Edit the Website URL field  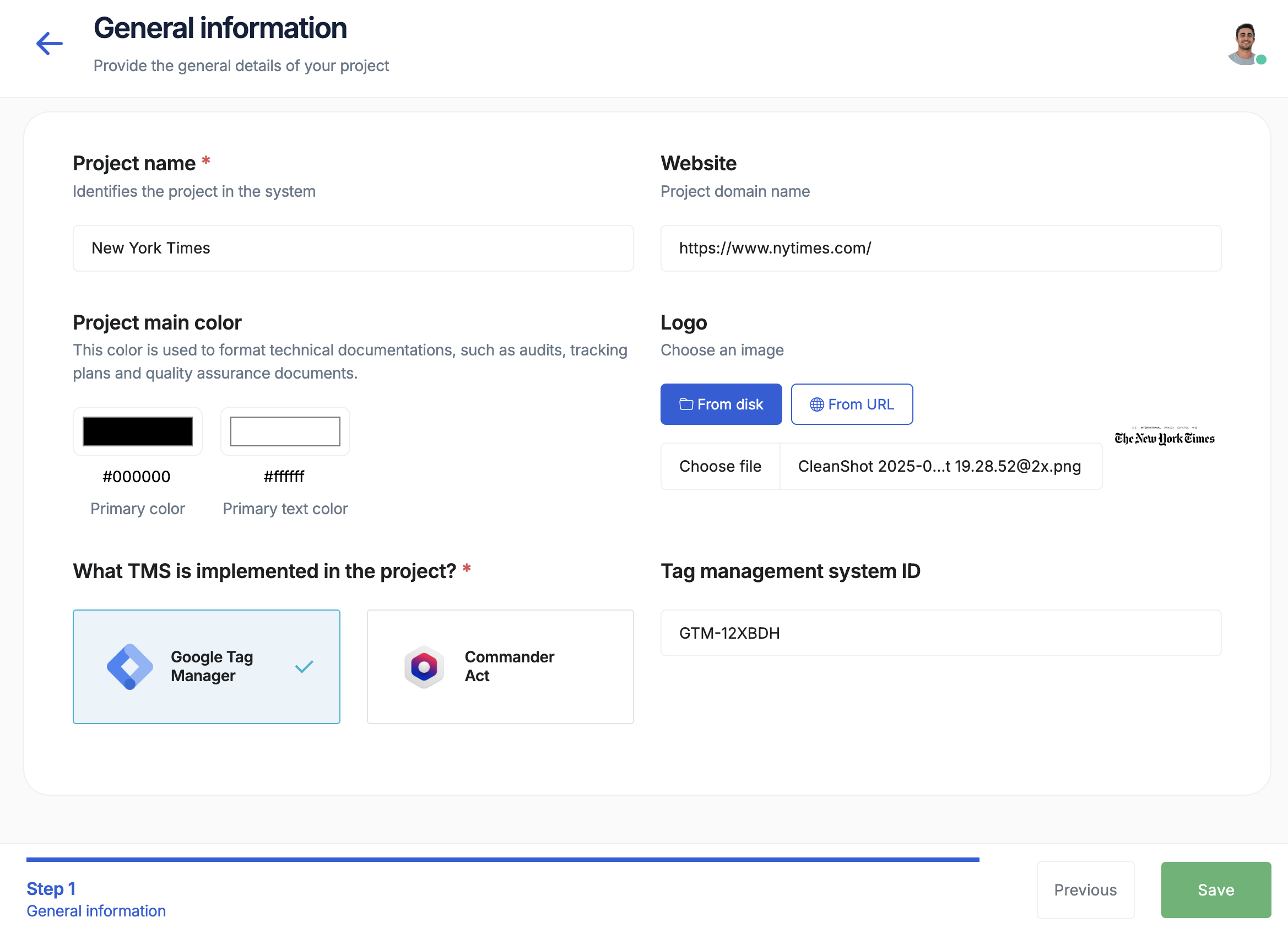click(940, 248)
